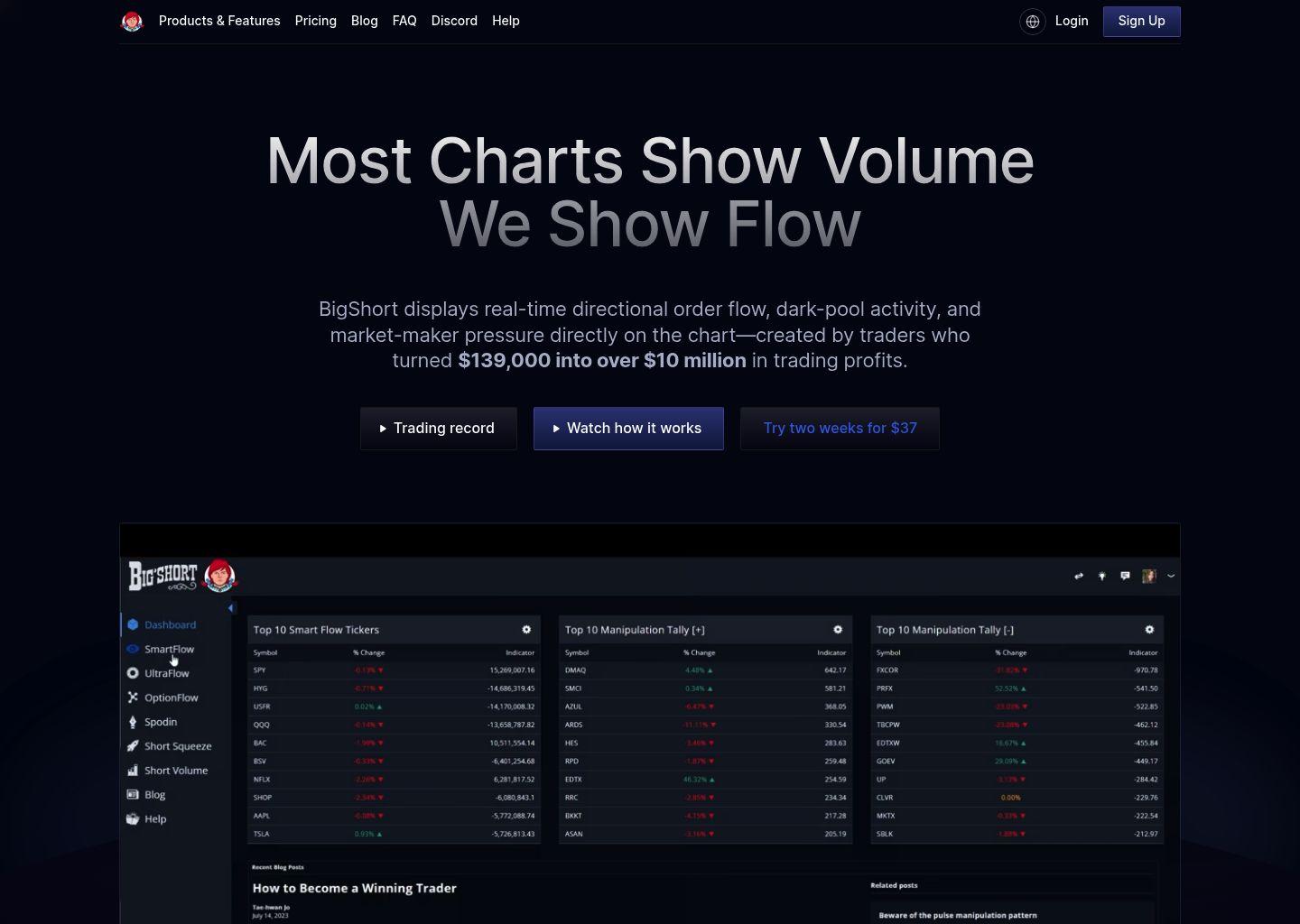Screen dimensions: 1300x924
Task: Select SmartFlow in the sidebar
Action: pyautogui.click(x=169, y=649)
